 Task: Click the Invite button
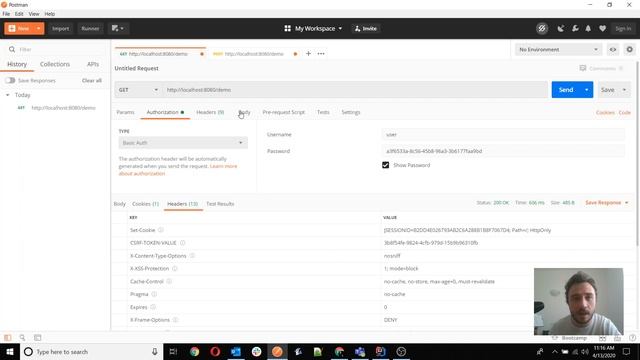[366, 29]
